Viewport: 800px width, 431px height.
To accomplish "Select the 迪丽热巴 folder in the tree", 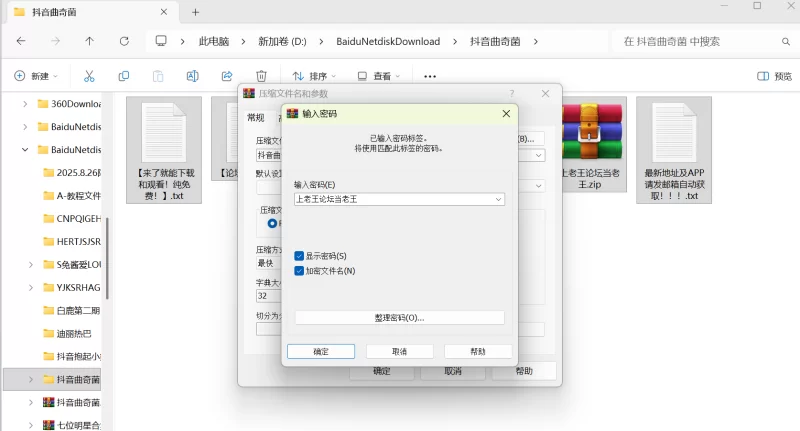I will [67, 334].
